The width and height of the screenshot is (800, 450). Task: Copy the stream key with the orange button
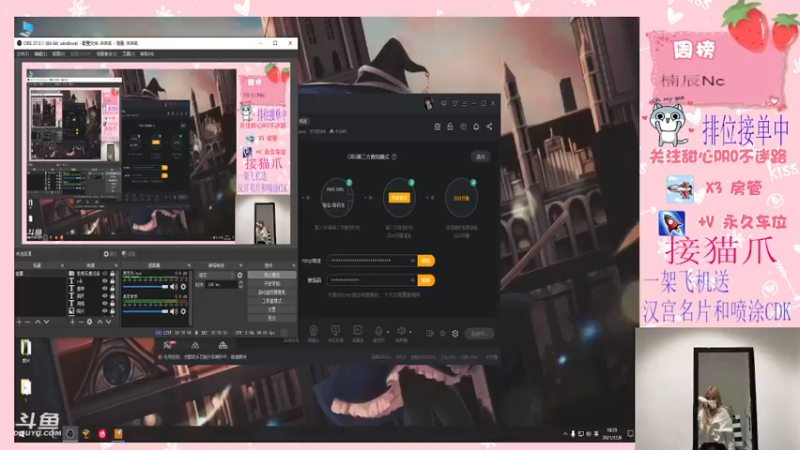[x=426, y=280]
